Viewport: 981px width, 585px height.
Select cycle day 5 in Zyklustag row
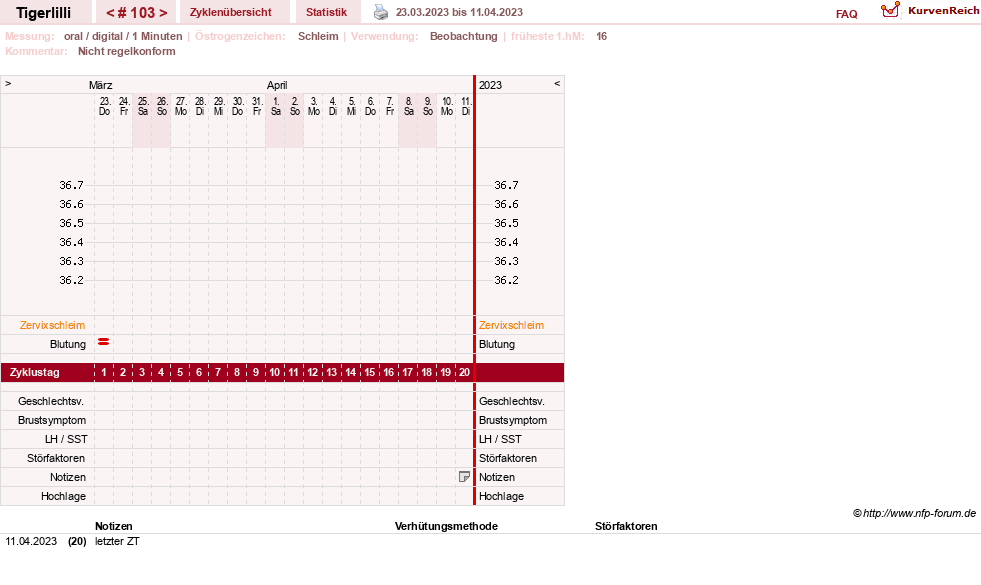180,372
